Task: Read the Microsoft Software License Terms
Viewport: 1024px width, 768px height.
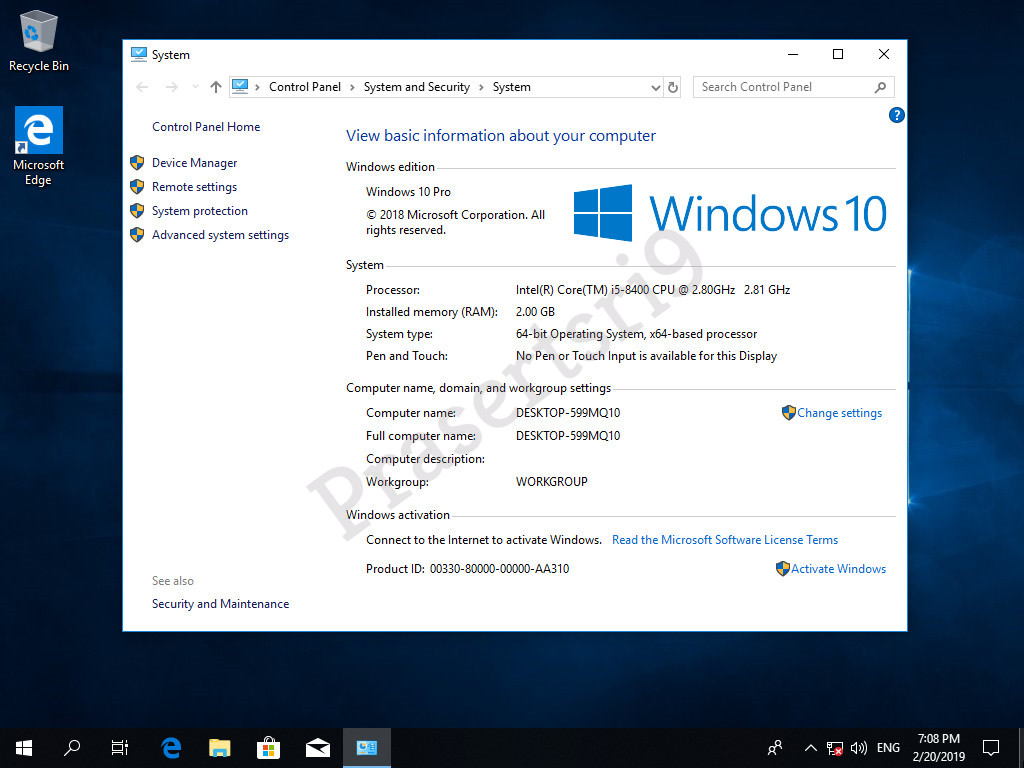Action: pos(725,540)
